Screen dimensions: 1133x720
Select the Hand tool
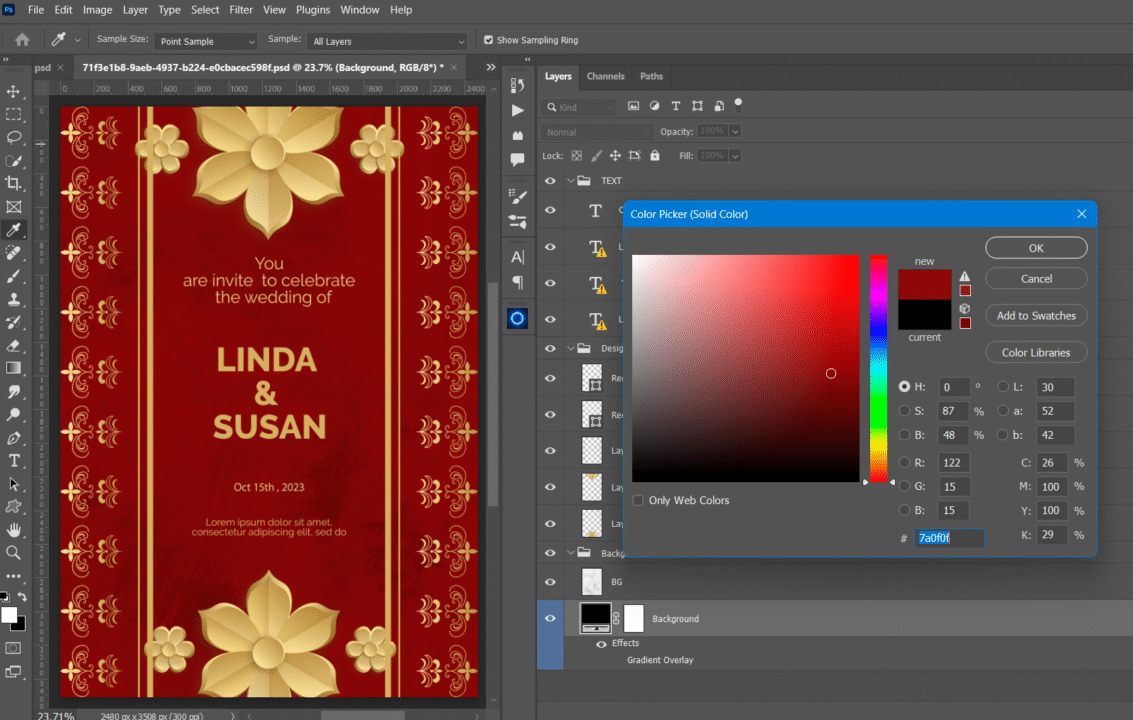click(14, 529)
